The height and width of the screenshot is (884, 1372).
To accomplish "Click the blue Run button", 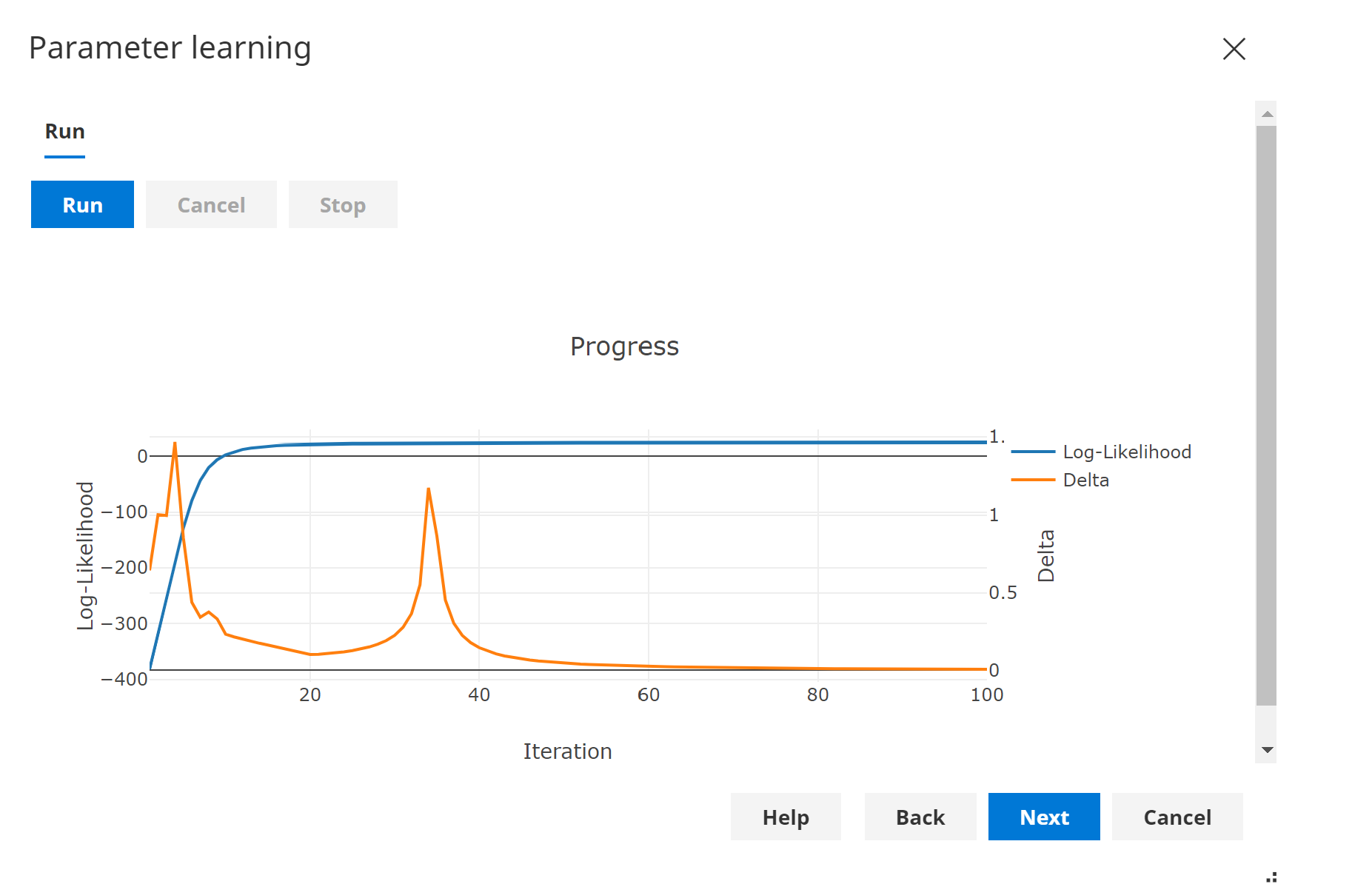I will pos(81,204).
